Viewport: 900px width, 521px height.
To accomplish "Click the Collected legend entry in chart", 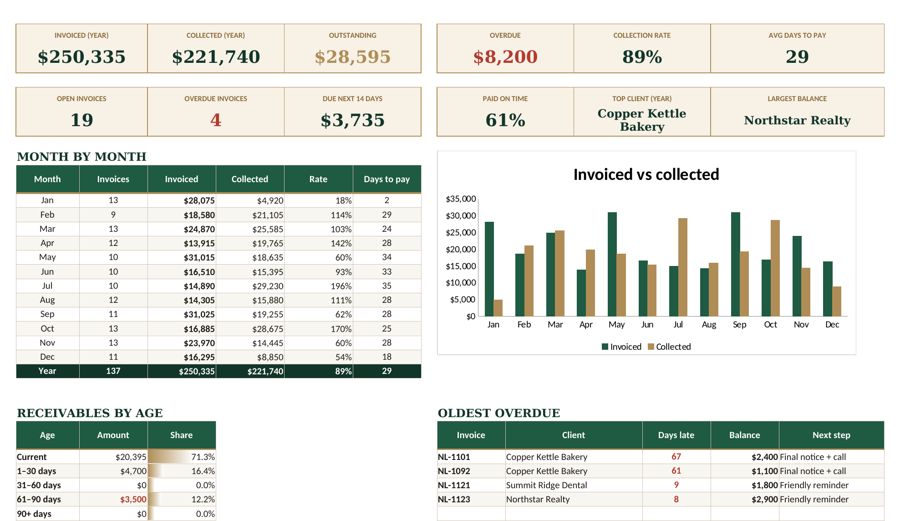I will click(669, 347).
